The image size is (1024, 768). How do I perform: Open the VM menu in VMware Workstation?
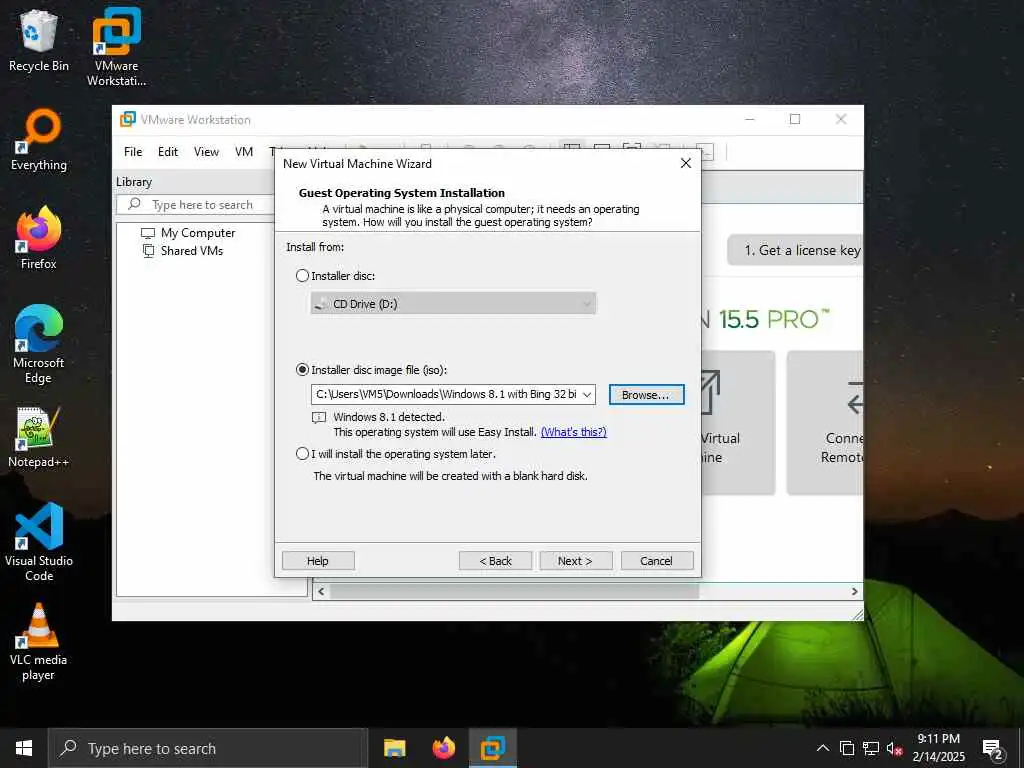coord(244,152)
